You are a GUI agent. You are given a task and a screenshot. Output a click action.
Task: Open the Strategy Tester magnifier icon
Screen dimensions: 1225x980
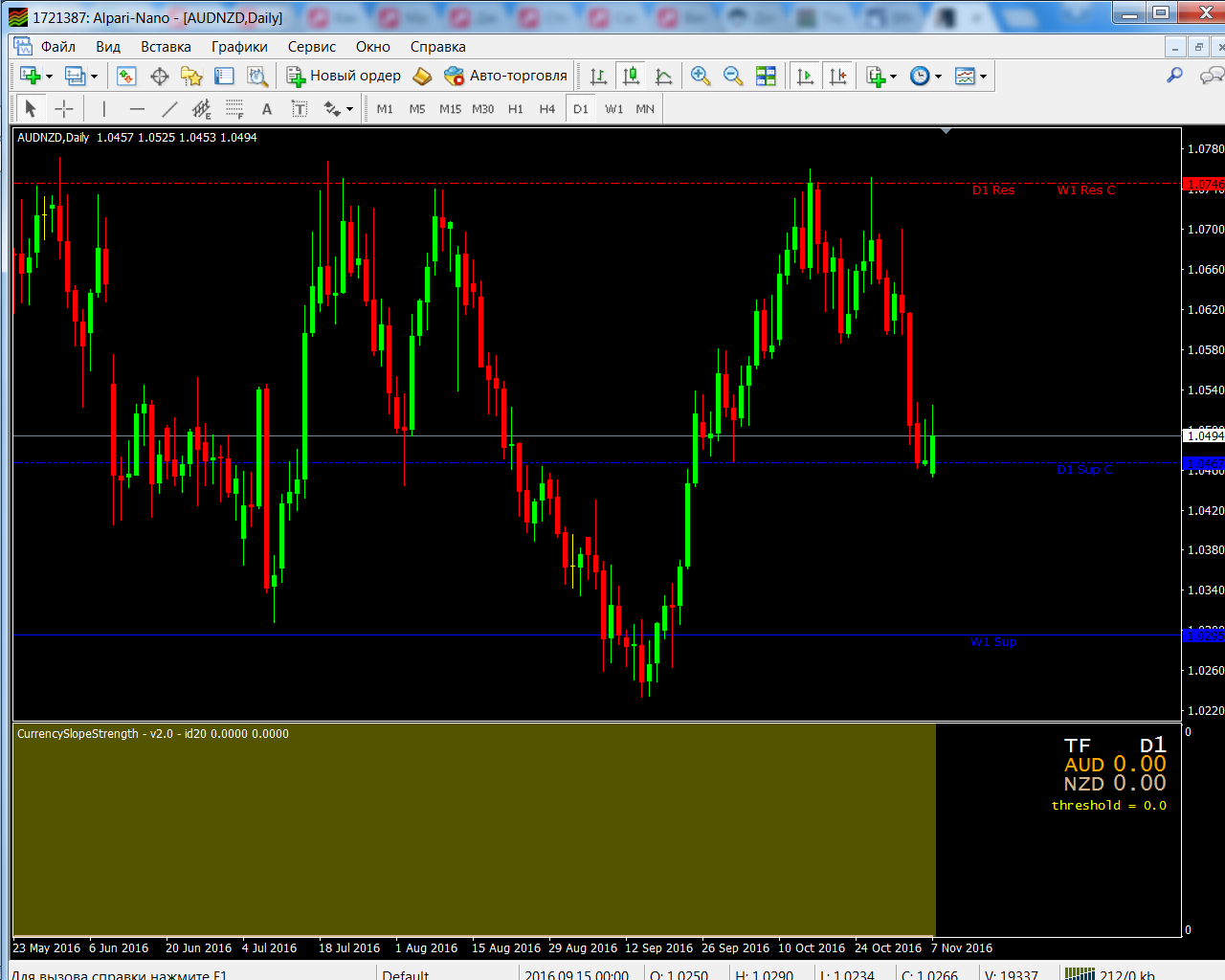(x=256, y=76)
